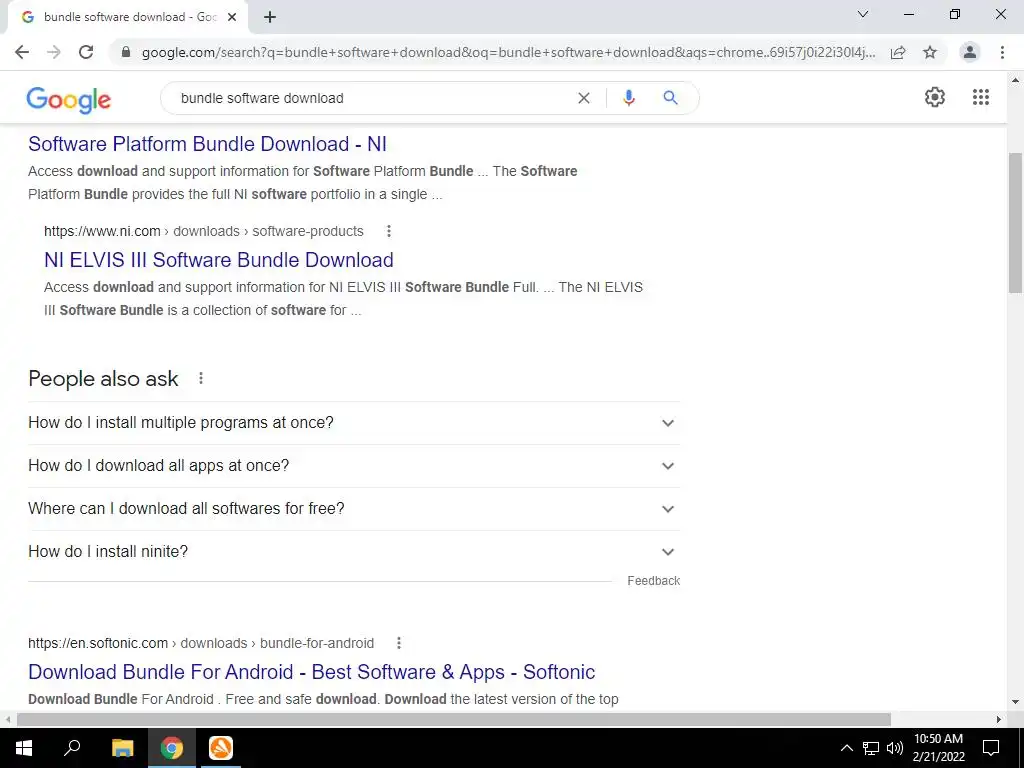Submit search with the magnifier icon

point(671,98)
